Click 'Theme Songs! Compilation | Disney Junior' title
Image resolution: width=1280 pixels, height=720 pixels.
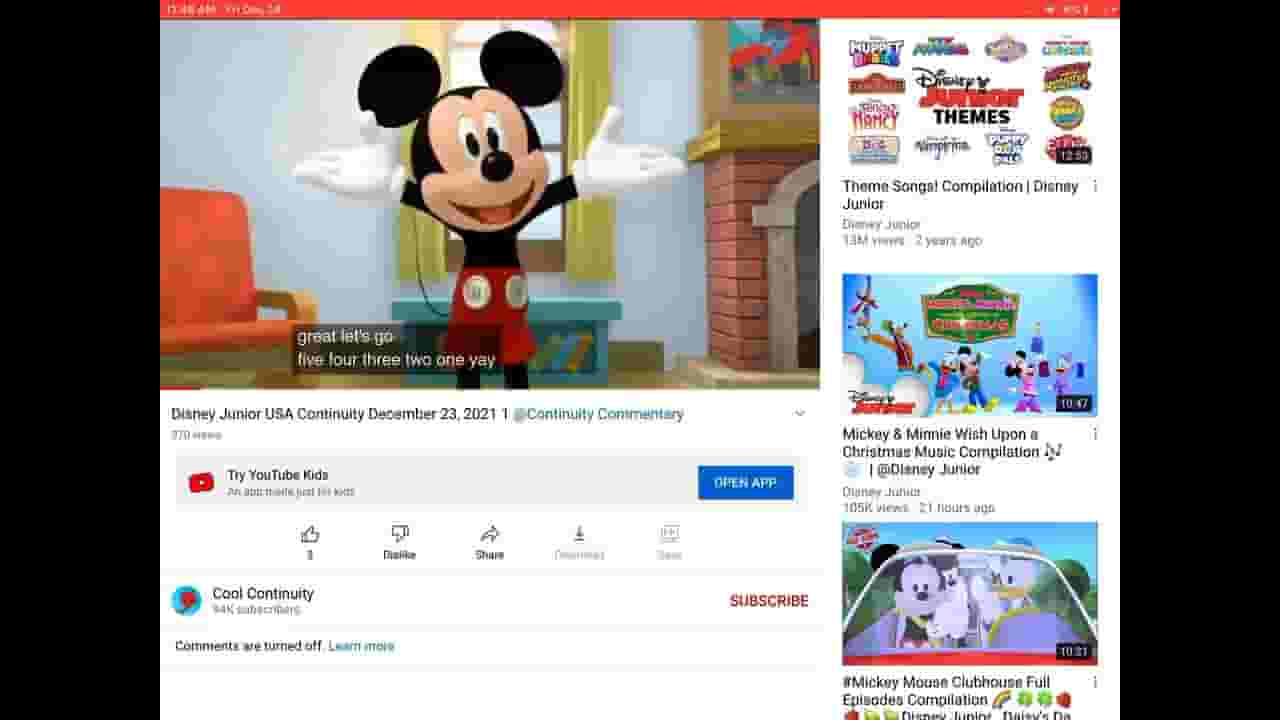click(960, 195)
